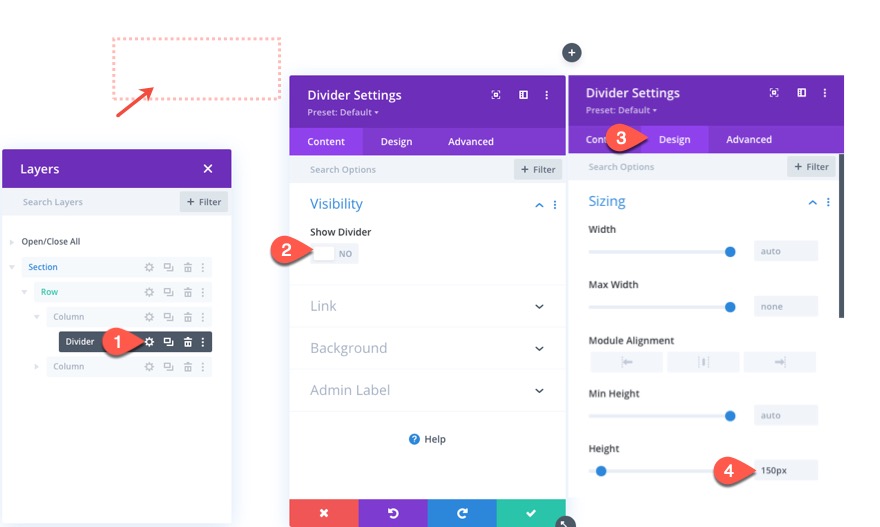
Task: Delete the first Column layer
Action: (x=188, y=317)
